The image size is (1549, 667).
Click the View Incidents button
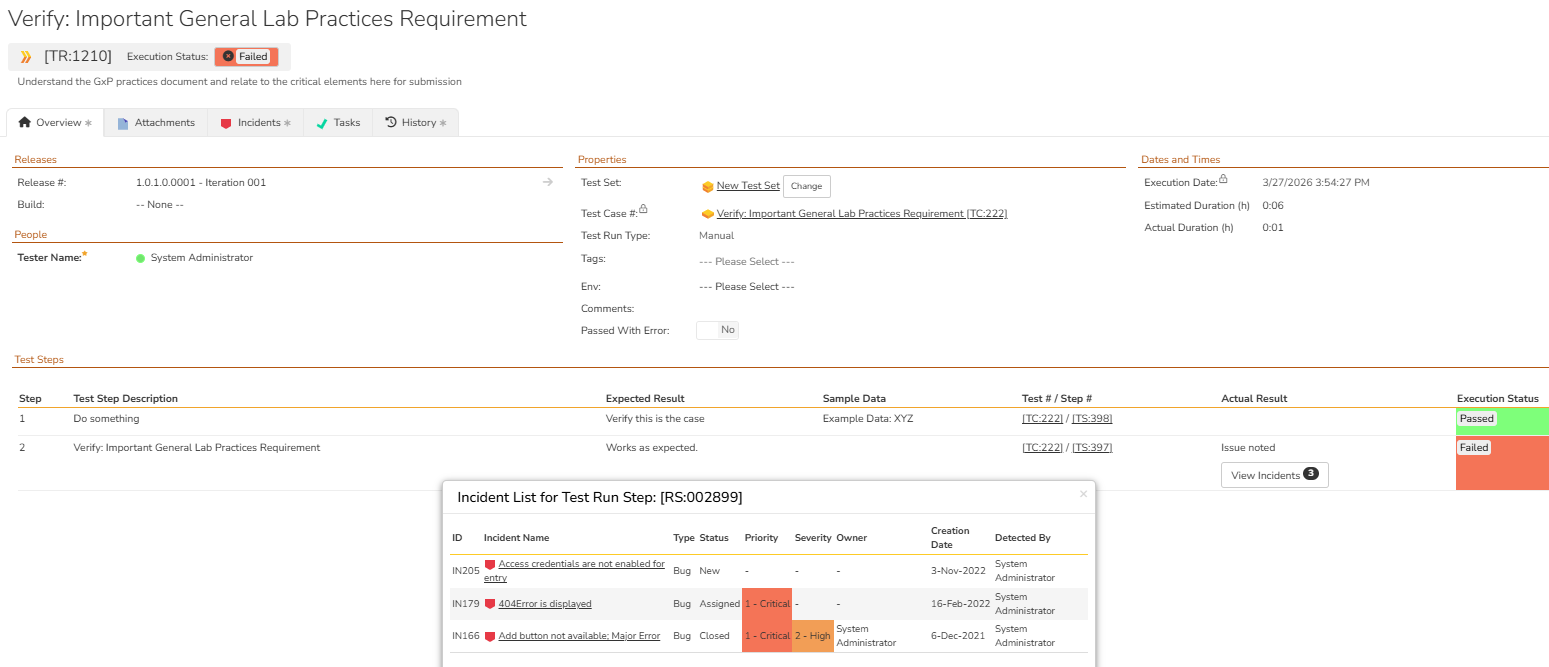tap(1274, 475)
